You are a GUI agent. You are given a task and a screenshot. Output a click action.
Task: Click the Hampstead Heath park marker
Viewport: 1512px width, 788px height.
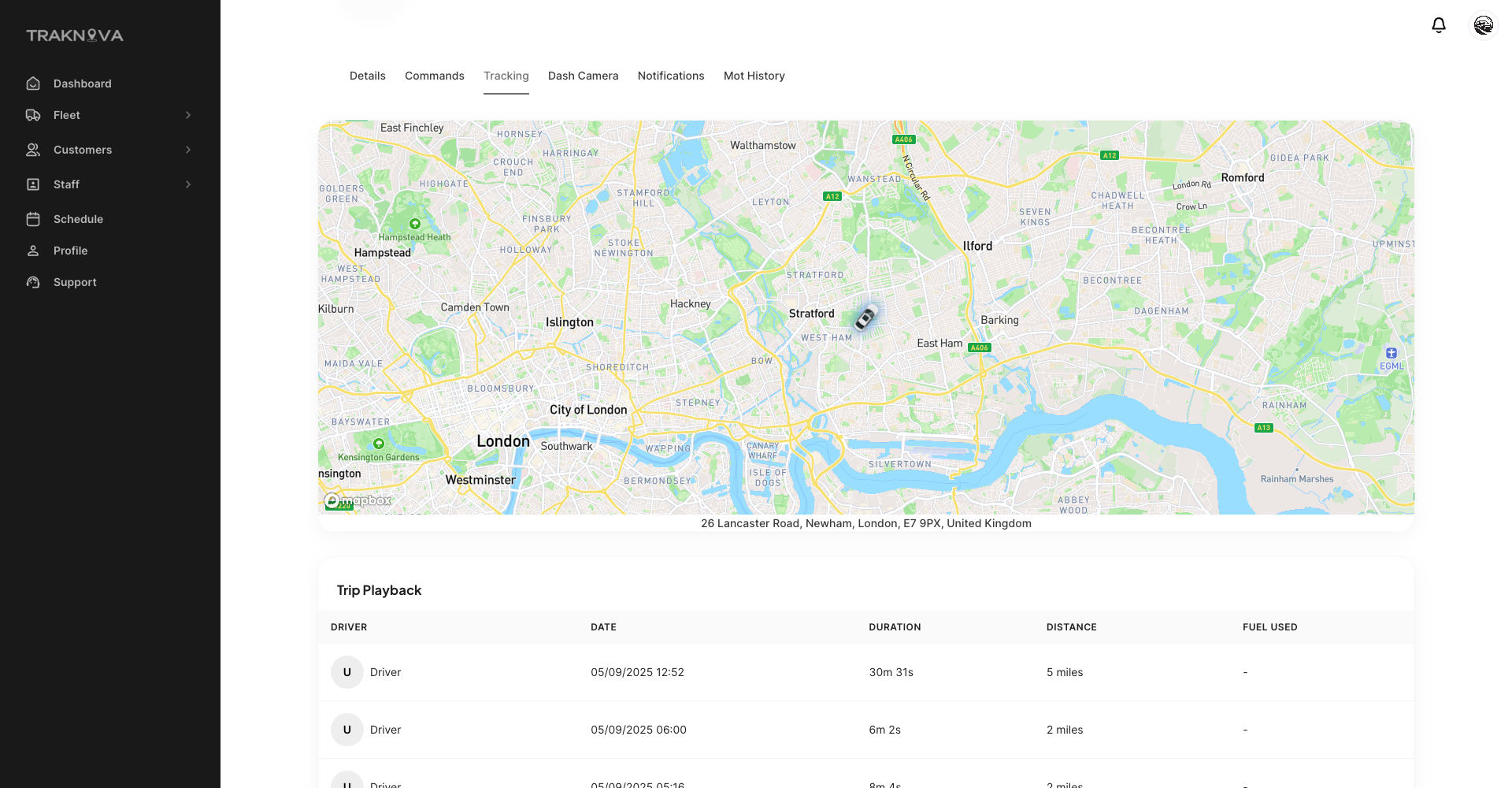[x=415, y=224]
